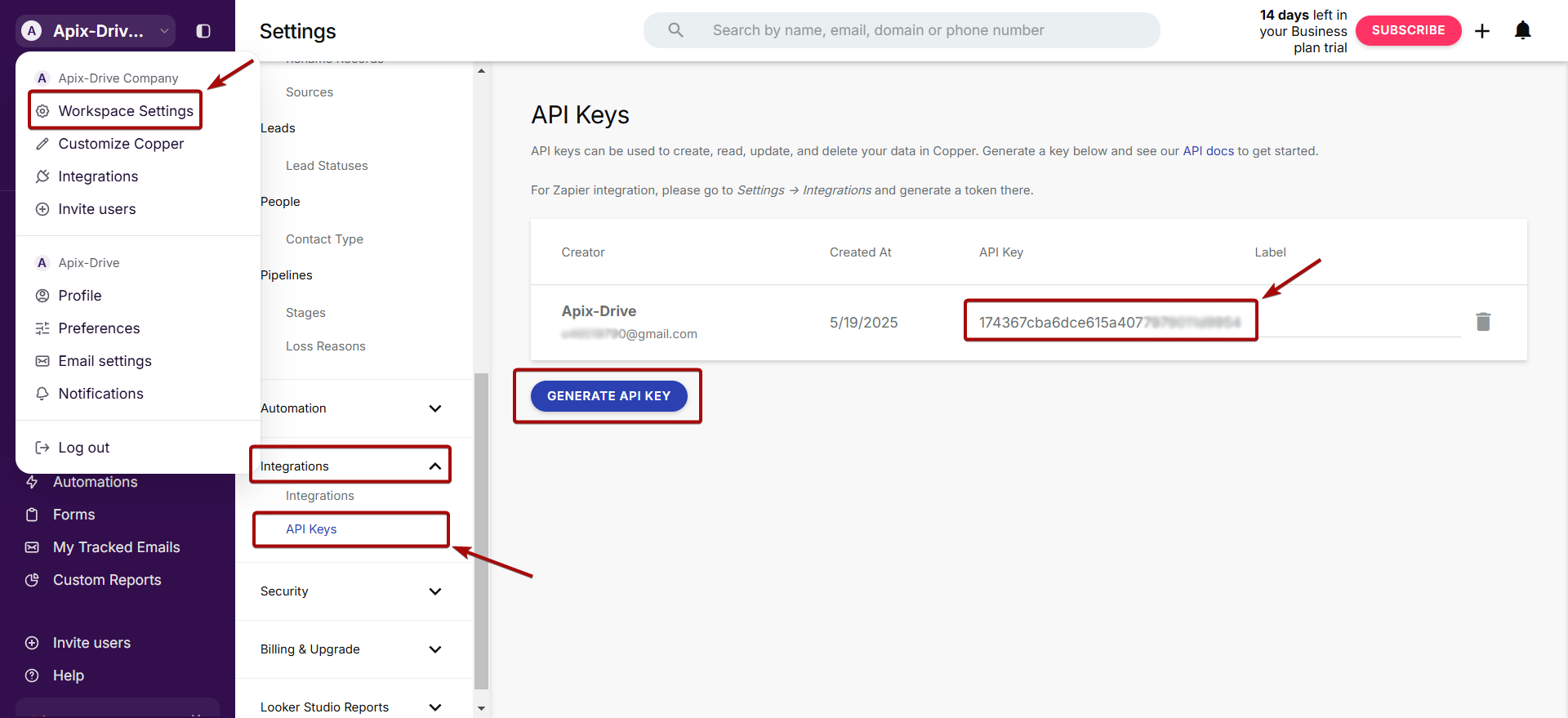
Task: Click the Integrations plug icon in menu
Action: (x=42, y=176)
